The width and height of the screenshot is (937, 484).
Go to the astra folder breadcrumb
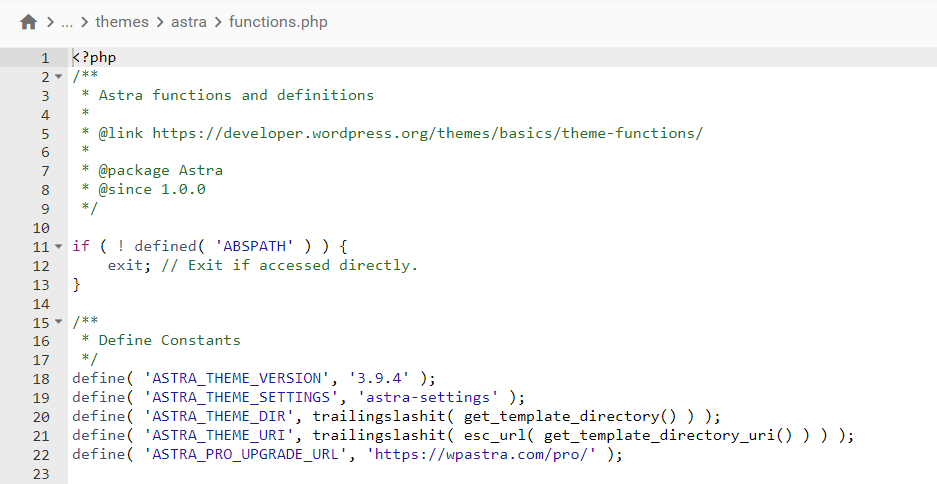188,22
